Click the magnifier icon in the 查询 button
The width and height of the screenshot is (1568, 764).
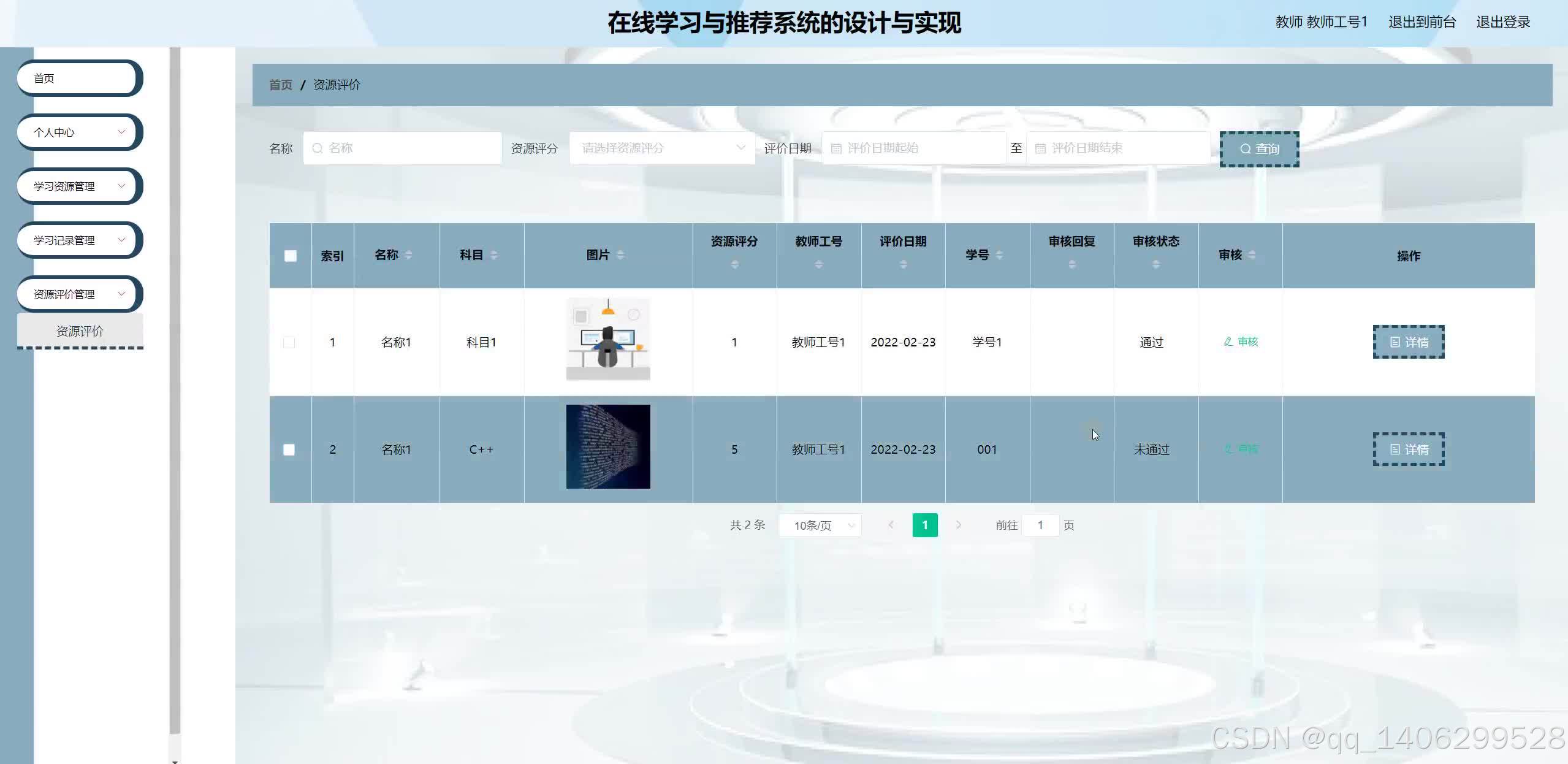click(1245, 148)
